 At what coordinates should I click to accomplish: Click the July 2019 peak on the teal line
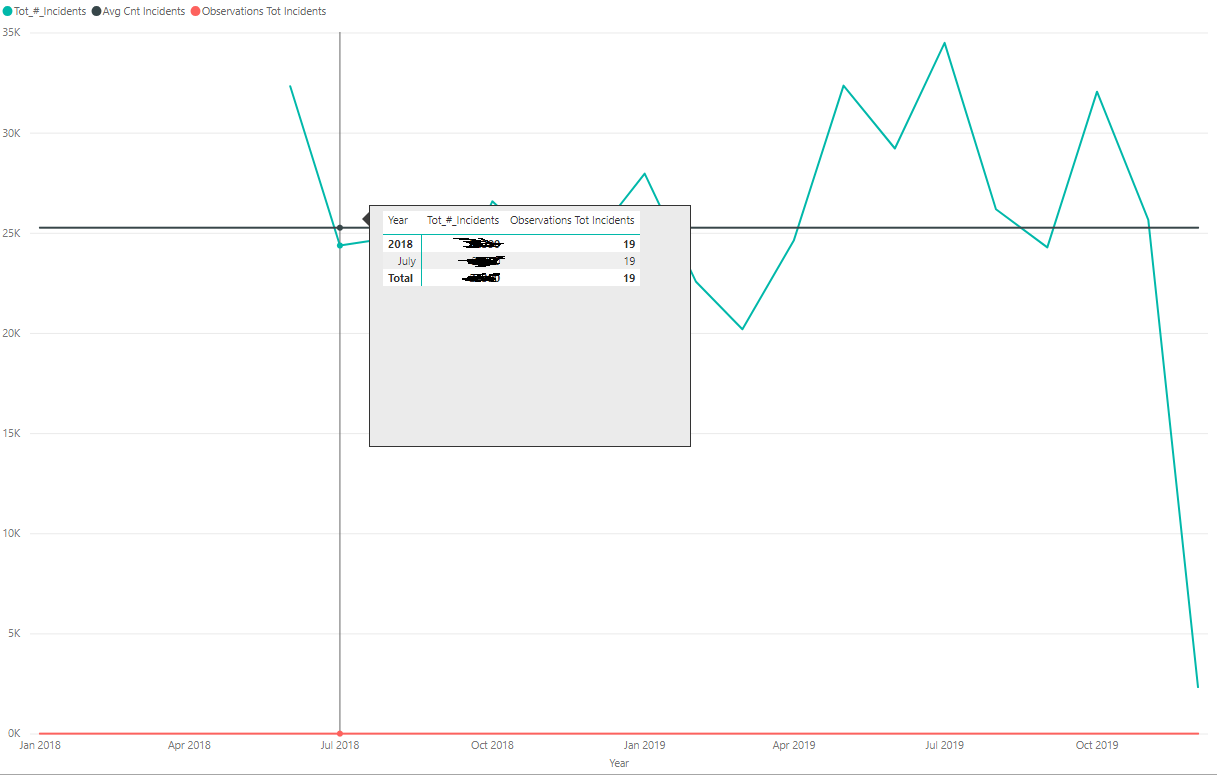click(944, 43)
